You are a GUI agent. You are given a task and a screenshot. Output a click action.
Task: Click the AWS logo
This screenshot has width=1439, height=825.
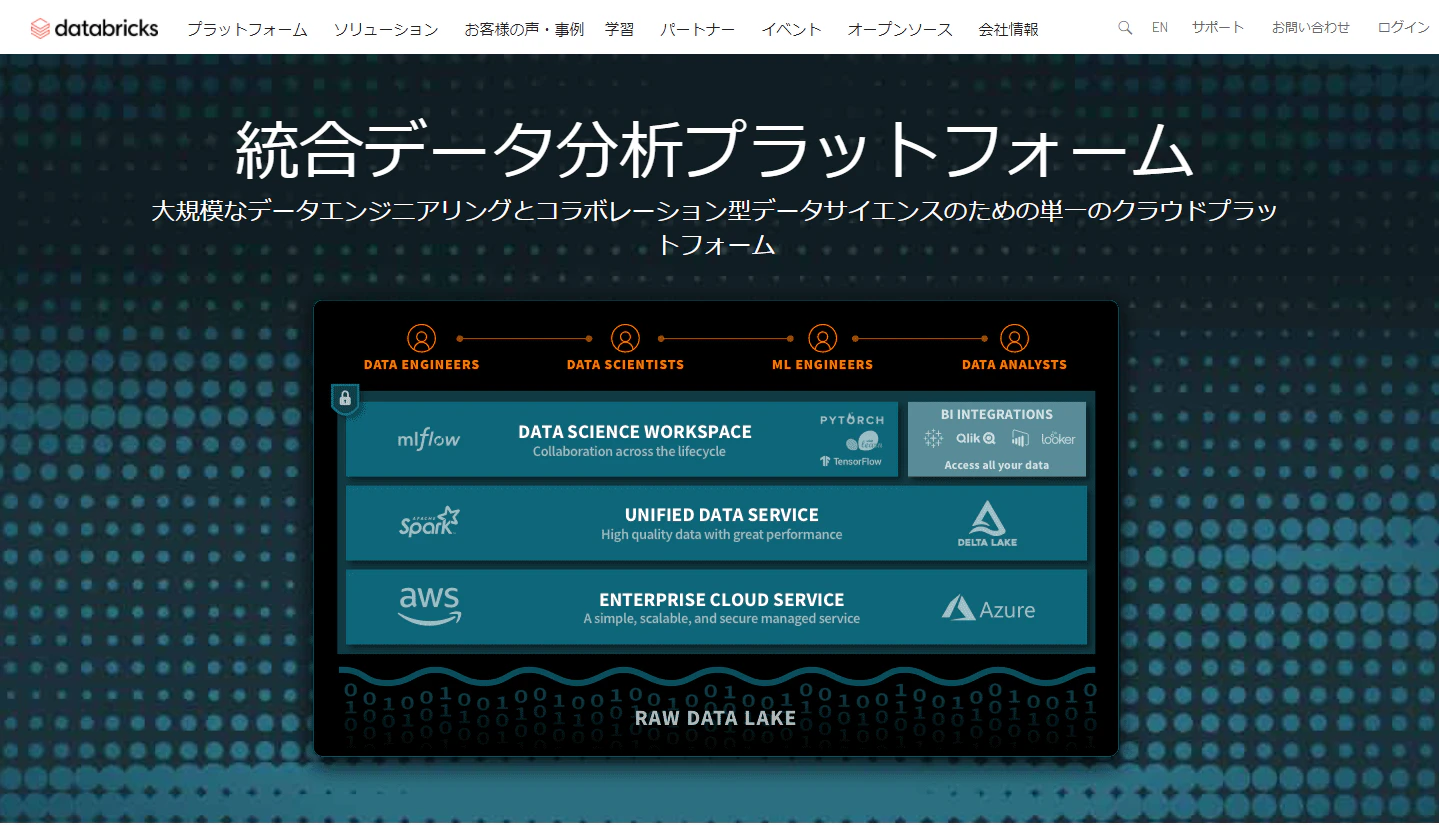pos(430,606)
